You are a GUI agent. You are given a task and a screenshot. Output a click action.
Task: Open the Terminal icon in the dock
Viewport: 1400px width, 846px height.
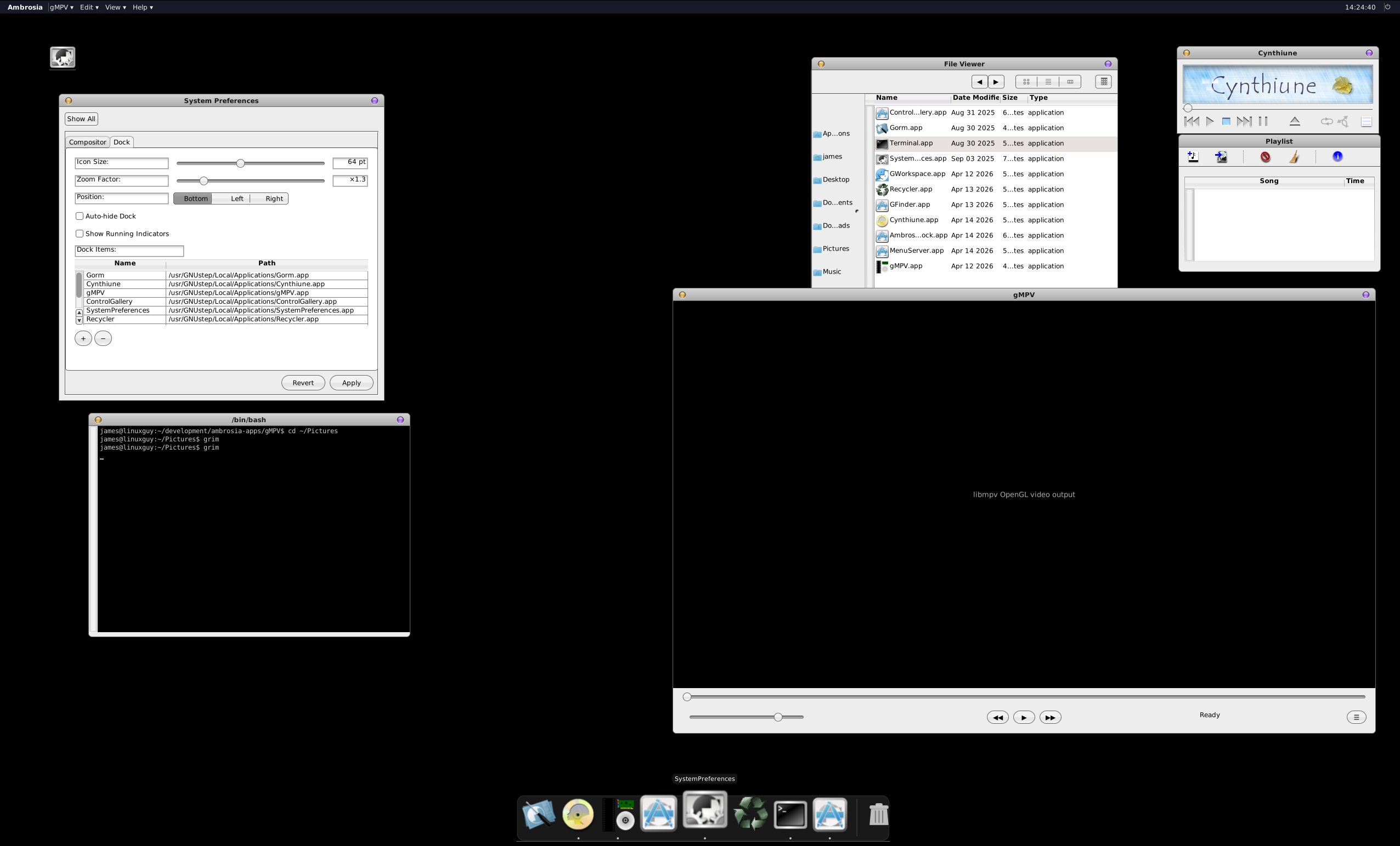pyautogui.click(x=791, y=814)
